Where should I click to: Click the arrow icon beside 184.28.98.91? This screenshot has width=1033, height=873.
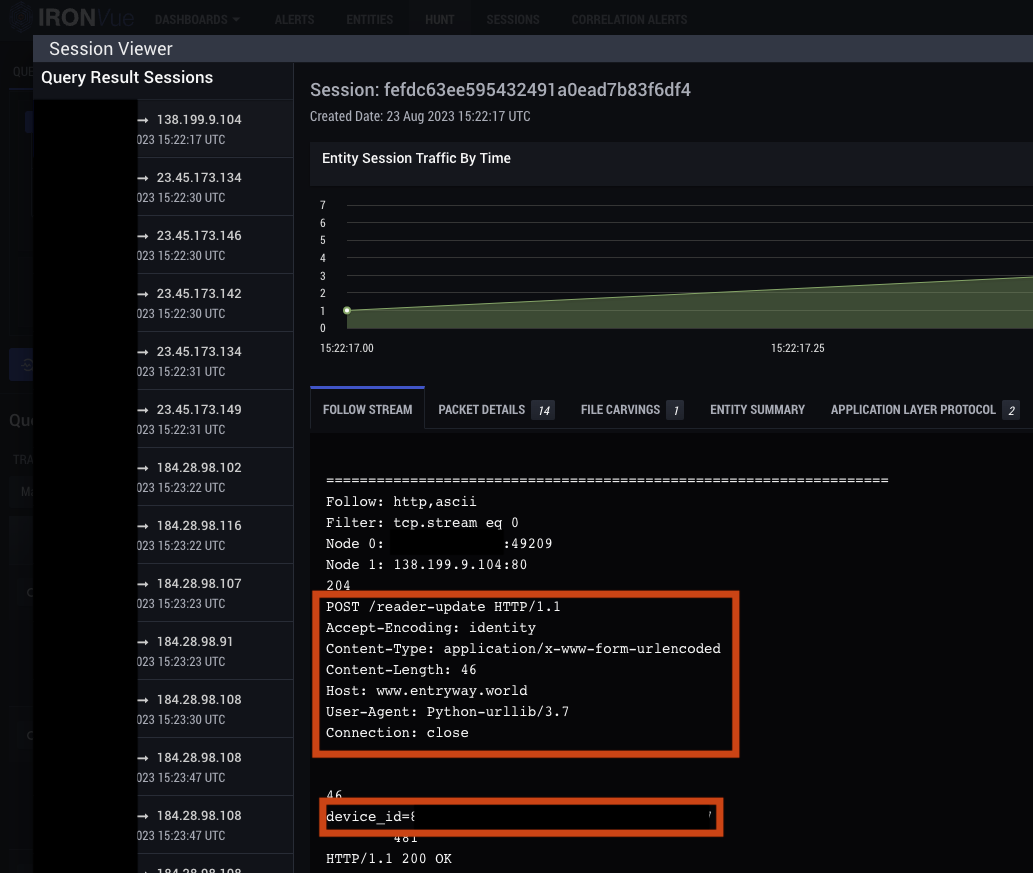point(143,642)
